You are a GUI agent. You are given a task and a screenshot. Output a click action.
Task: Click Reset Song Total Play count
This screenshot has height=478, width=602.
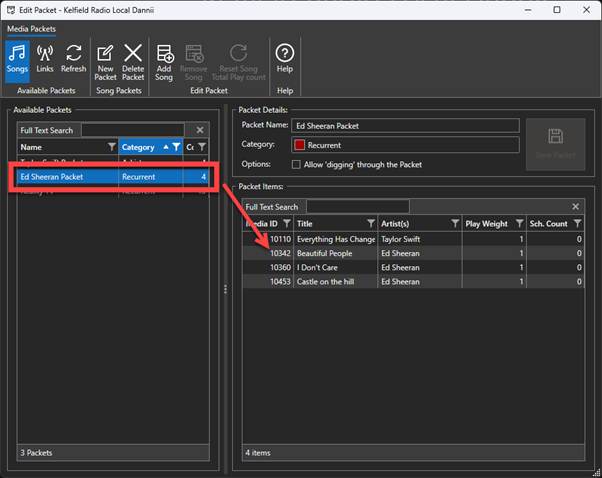coord(238,63)
